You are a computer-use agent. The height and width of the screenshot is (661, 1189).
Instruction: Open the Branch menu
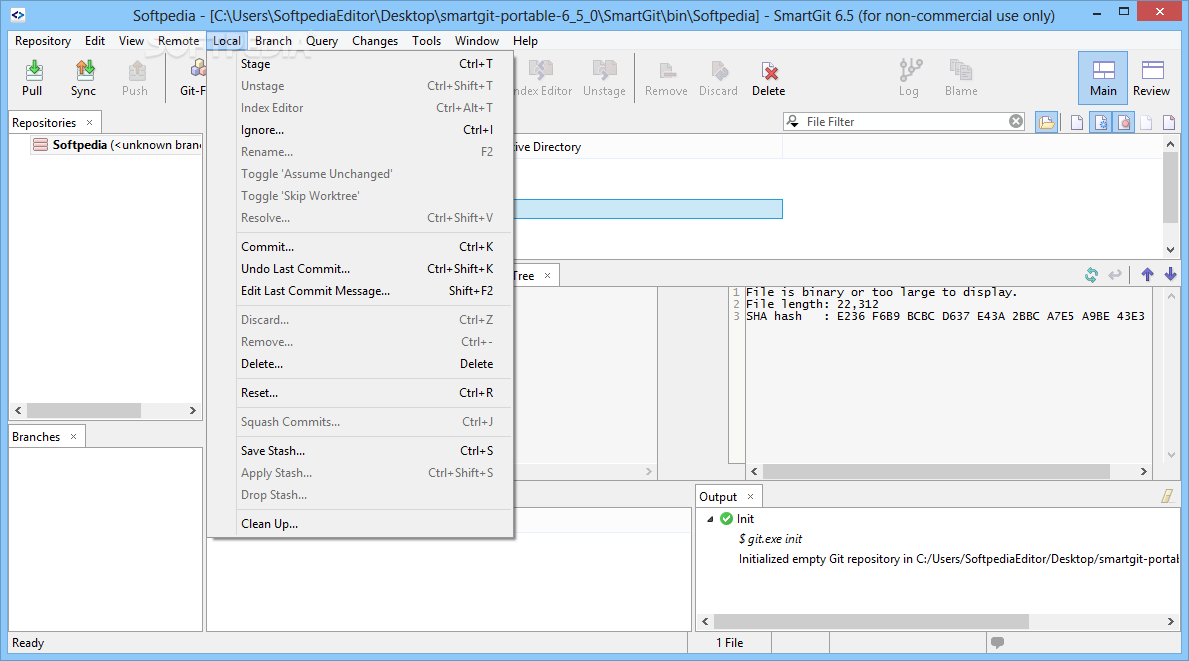click(x=273, y=41)
